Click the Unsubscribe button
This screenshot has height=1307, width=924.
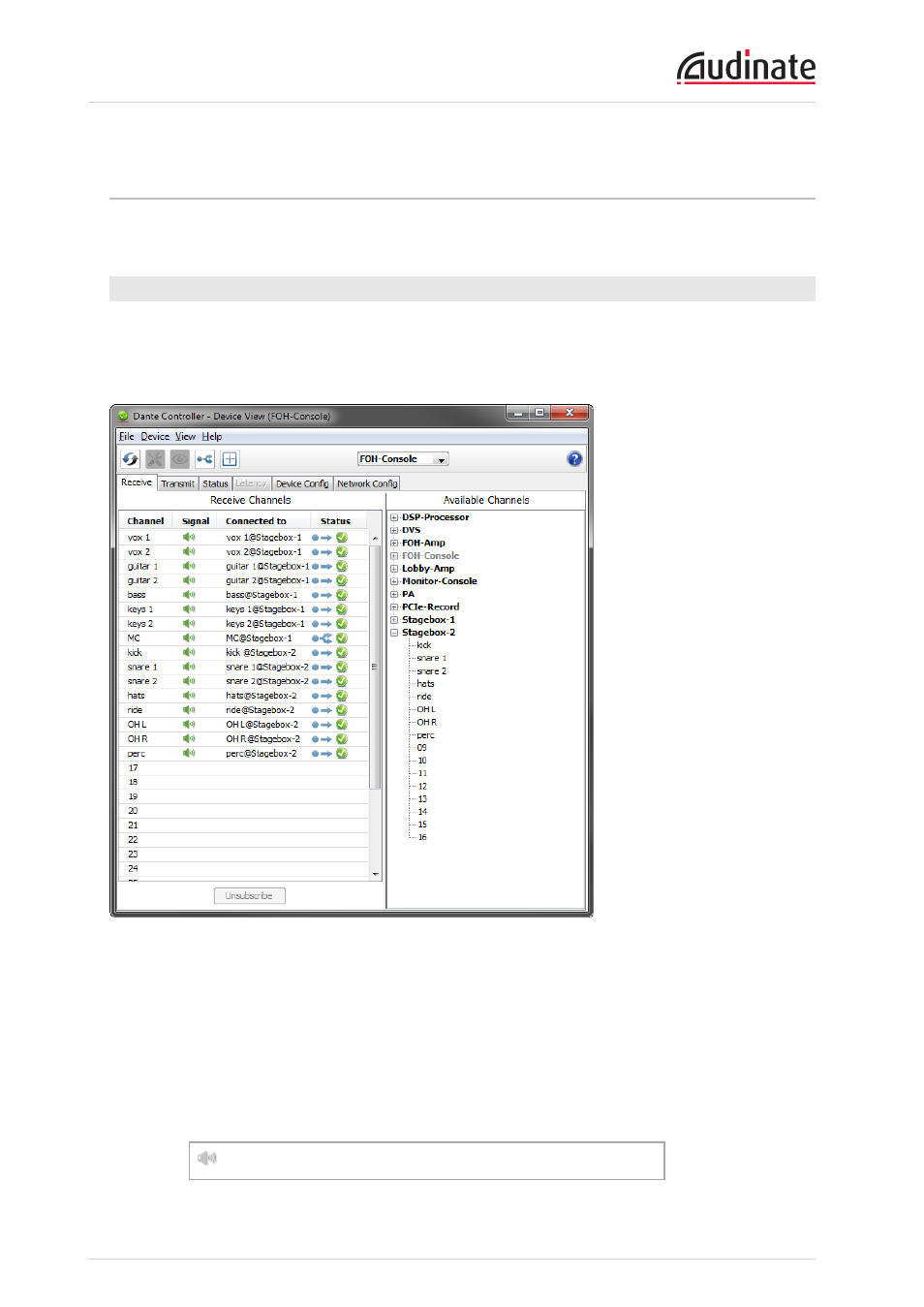coord(249,896)
